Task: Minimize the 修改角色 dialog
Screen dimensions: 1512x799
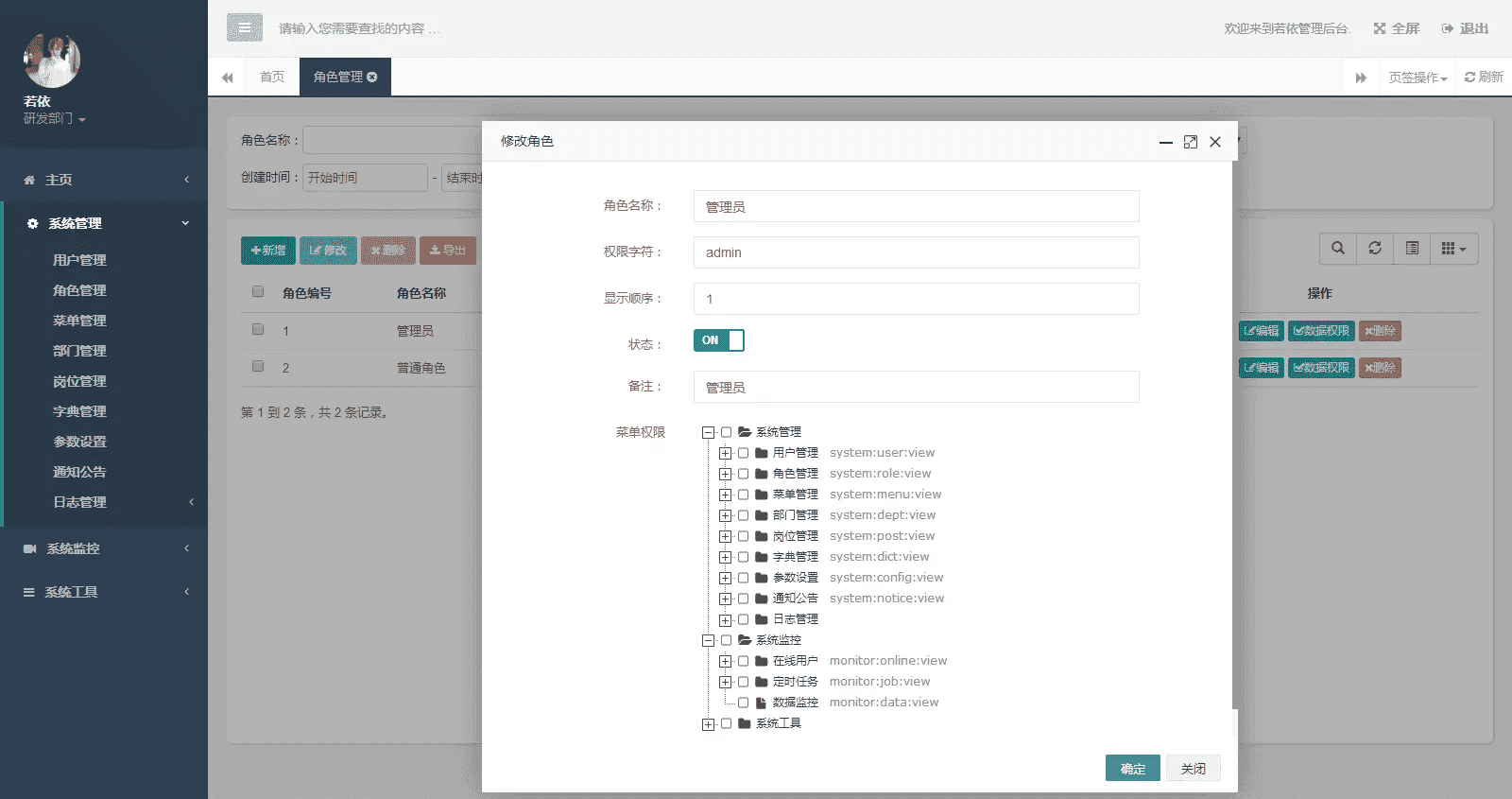Action: click(1166, 142)
